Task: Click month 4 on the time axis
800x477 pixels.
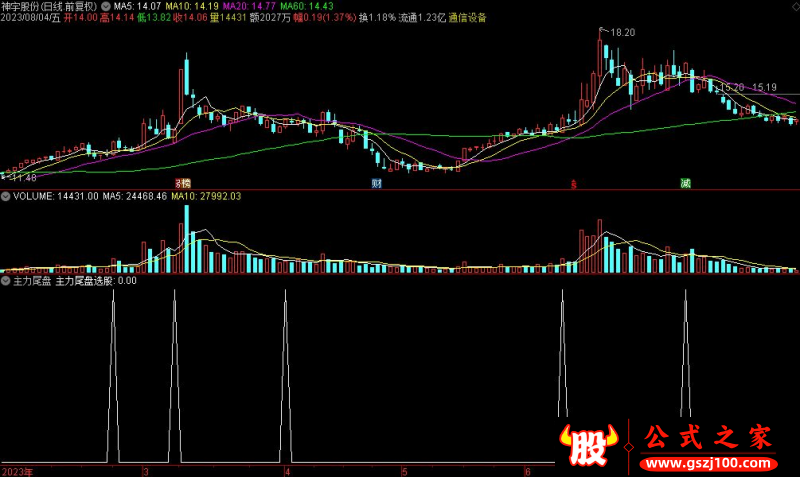Action: [x=288, y=472]
